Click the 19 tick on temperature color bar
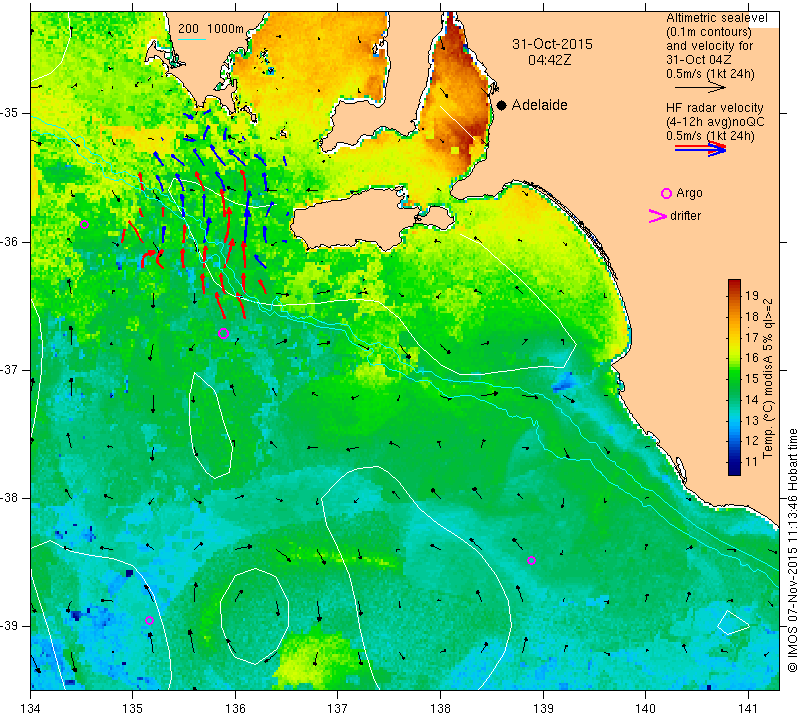 [x=752, y=295]
